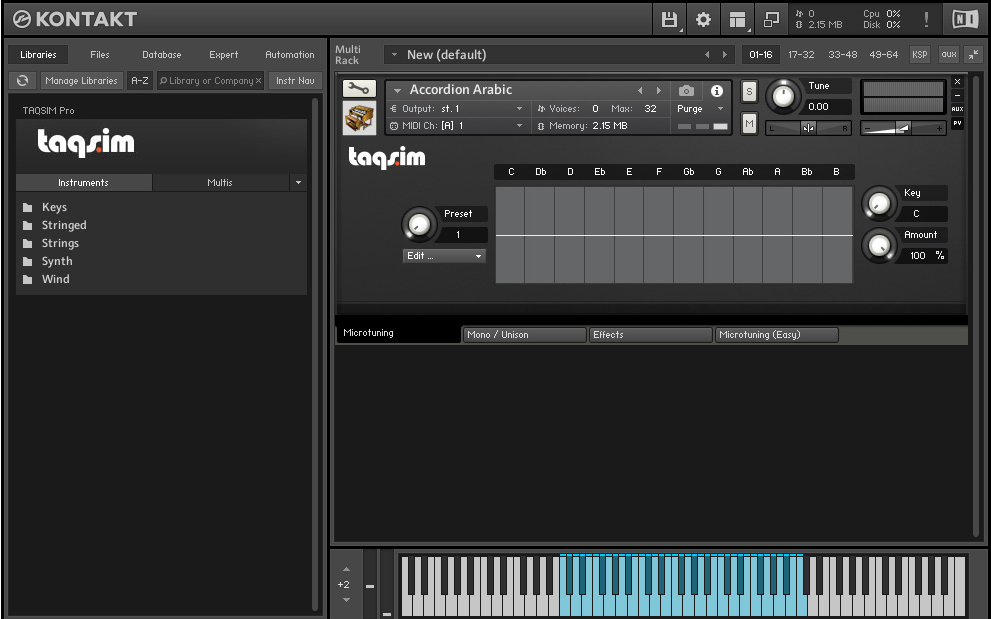Open the Mono / Unison tab
Viewport: 991px width, 619px height.
click(524, 334)
